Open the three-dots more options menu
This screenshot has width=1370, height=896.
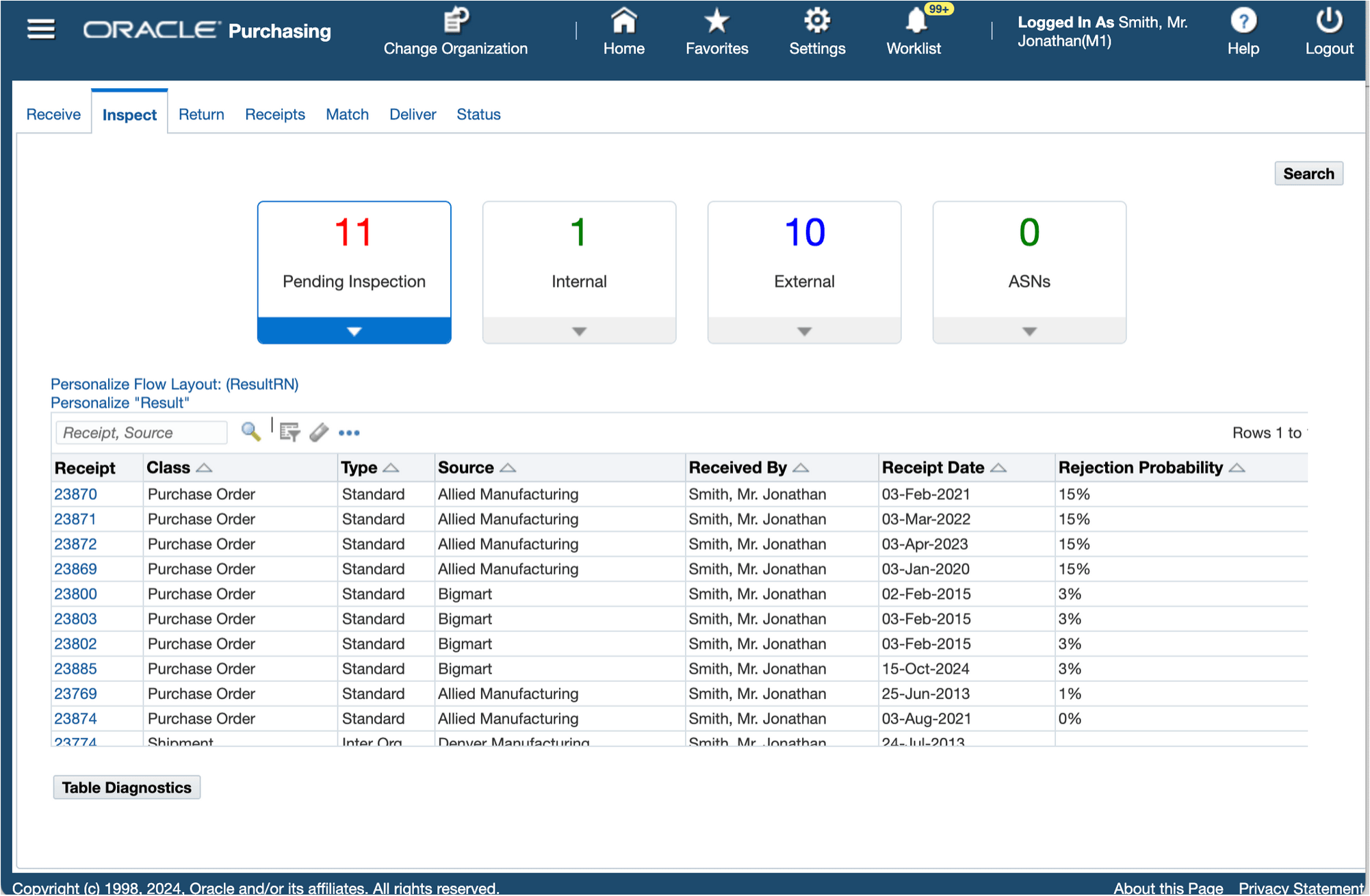pos(349,433)
